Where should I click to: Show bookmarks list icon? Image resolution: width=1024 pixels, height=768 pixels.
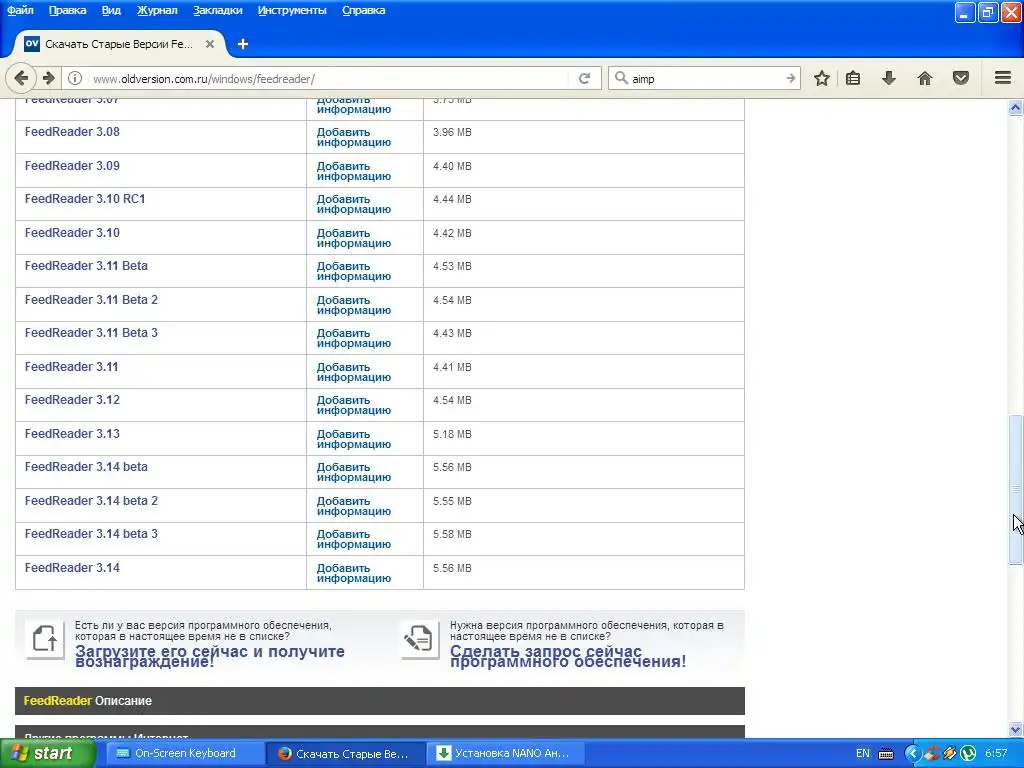(853, 78)
